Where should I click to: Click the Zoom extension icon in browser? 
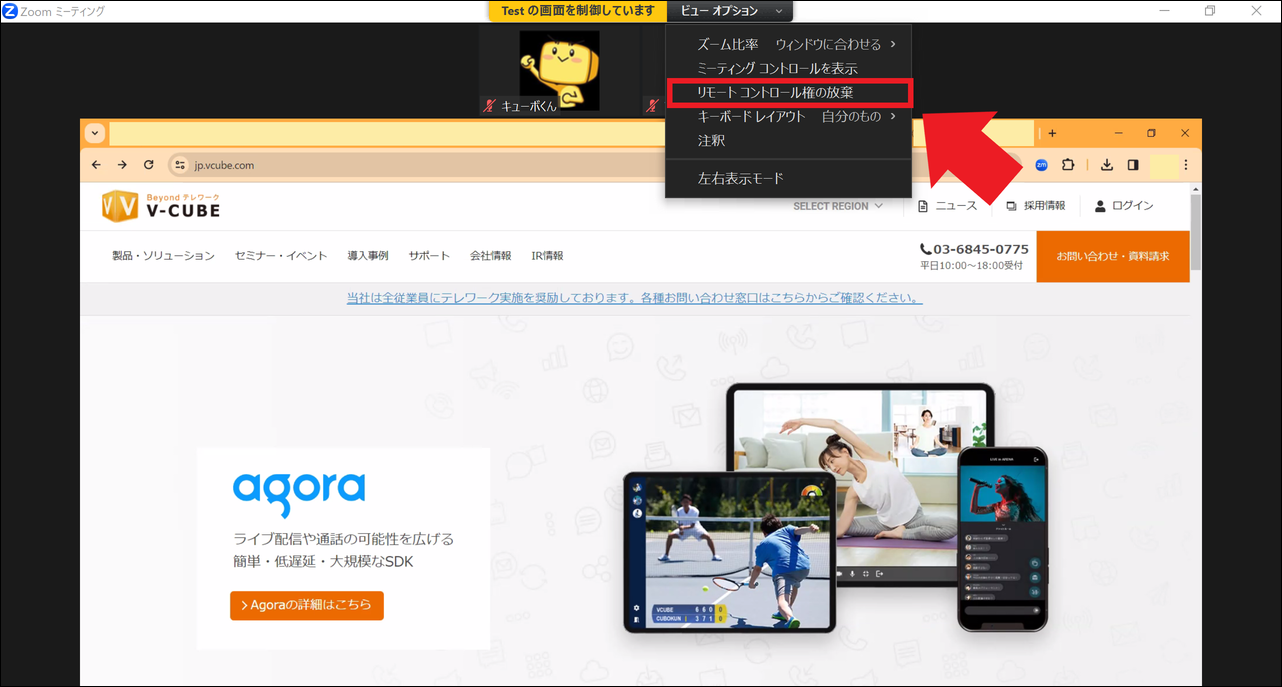(x=1041, y=165)
